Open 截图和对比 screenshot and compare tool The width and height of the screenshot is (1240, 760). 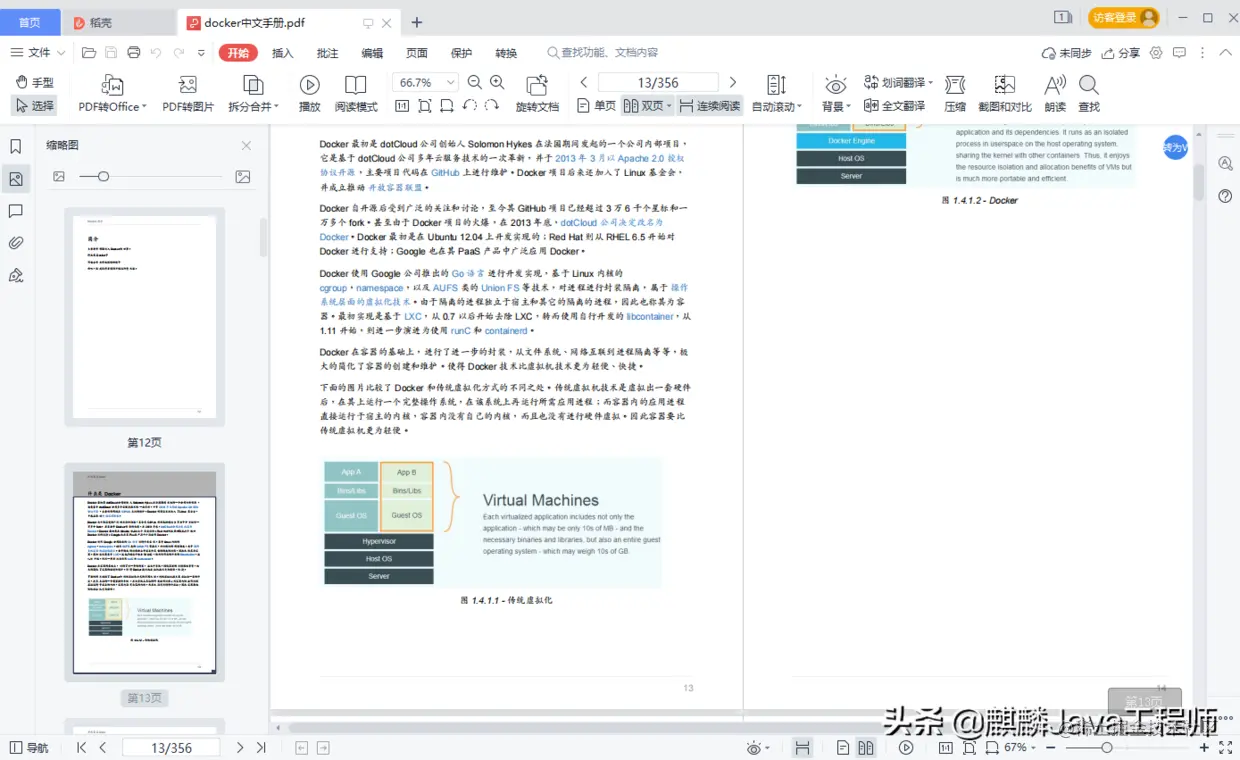1005,93
